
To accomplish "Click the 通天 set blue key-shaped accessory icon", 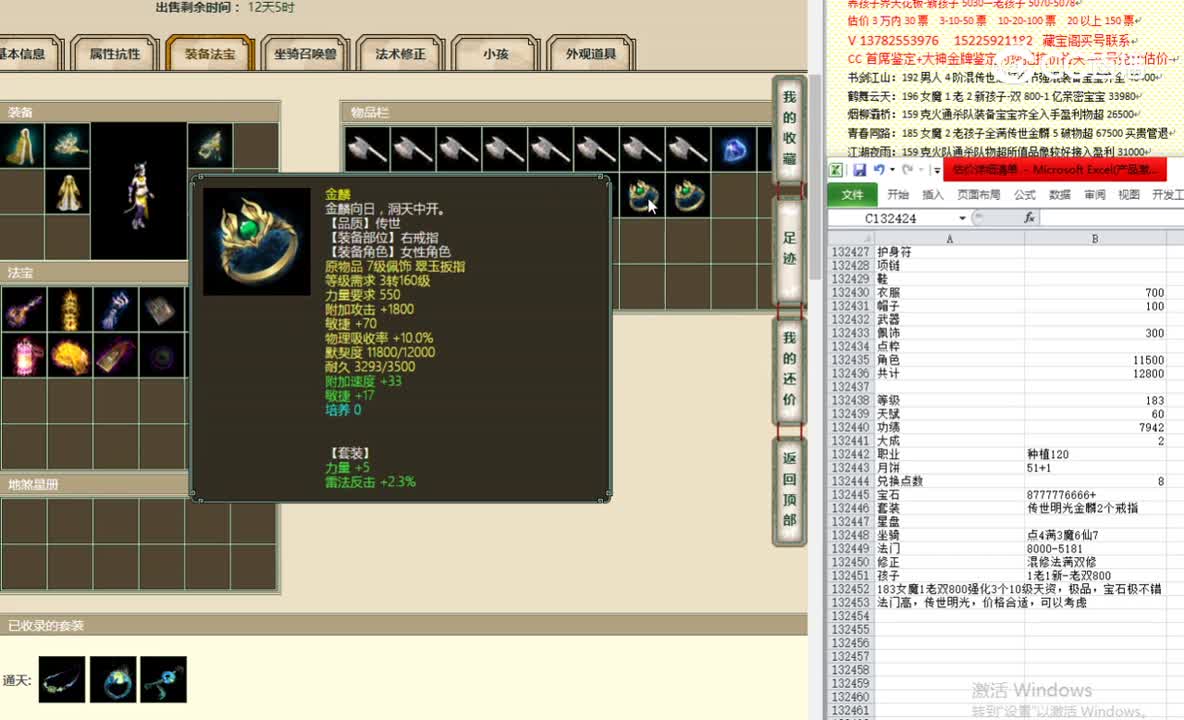I will tap(163, 679).
